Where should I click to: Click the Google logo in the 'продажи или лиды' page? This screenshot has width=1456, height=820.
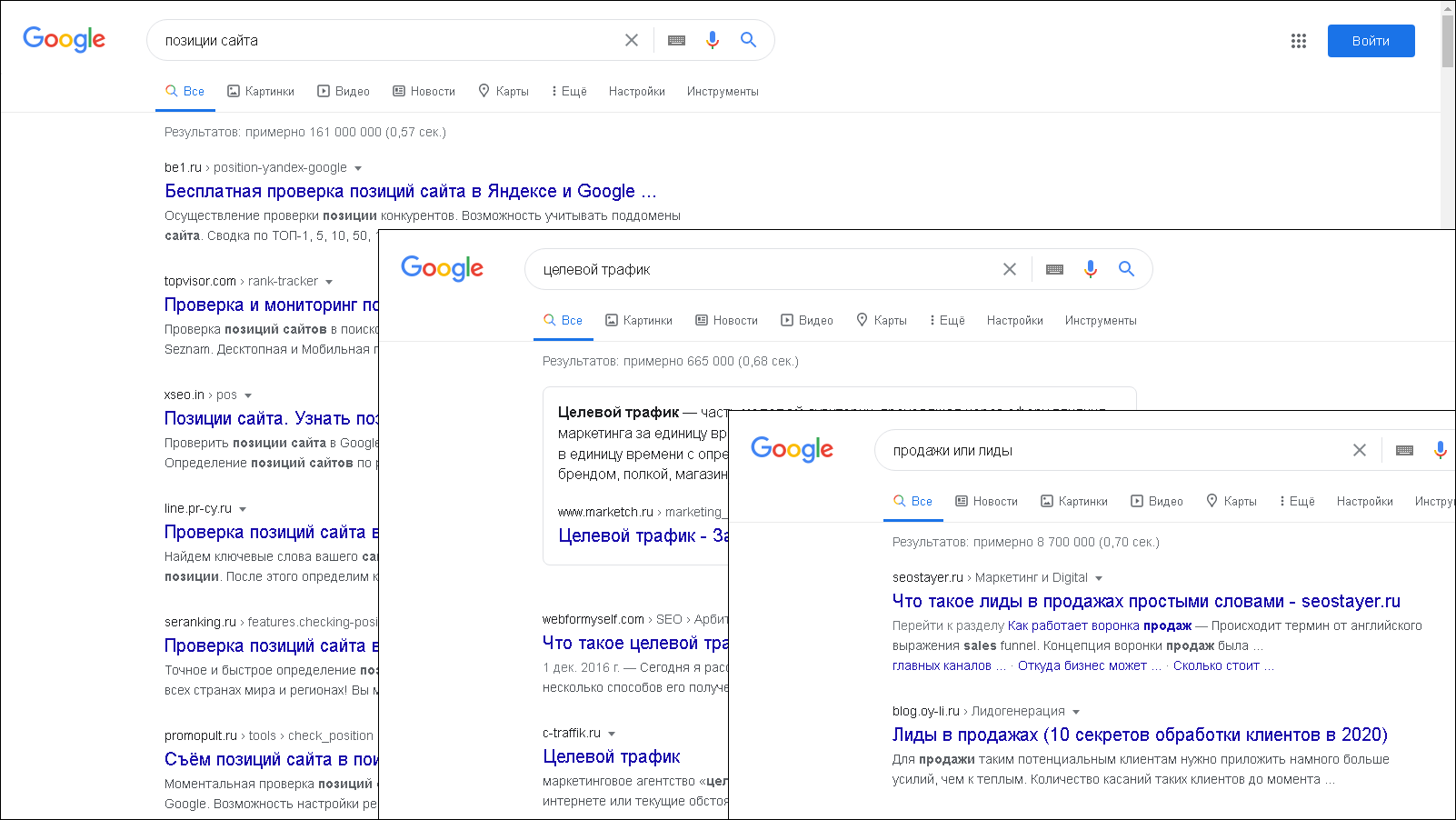(793, 449)
